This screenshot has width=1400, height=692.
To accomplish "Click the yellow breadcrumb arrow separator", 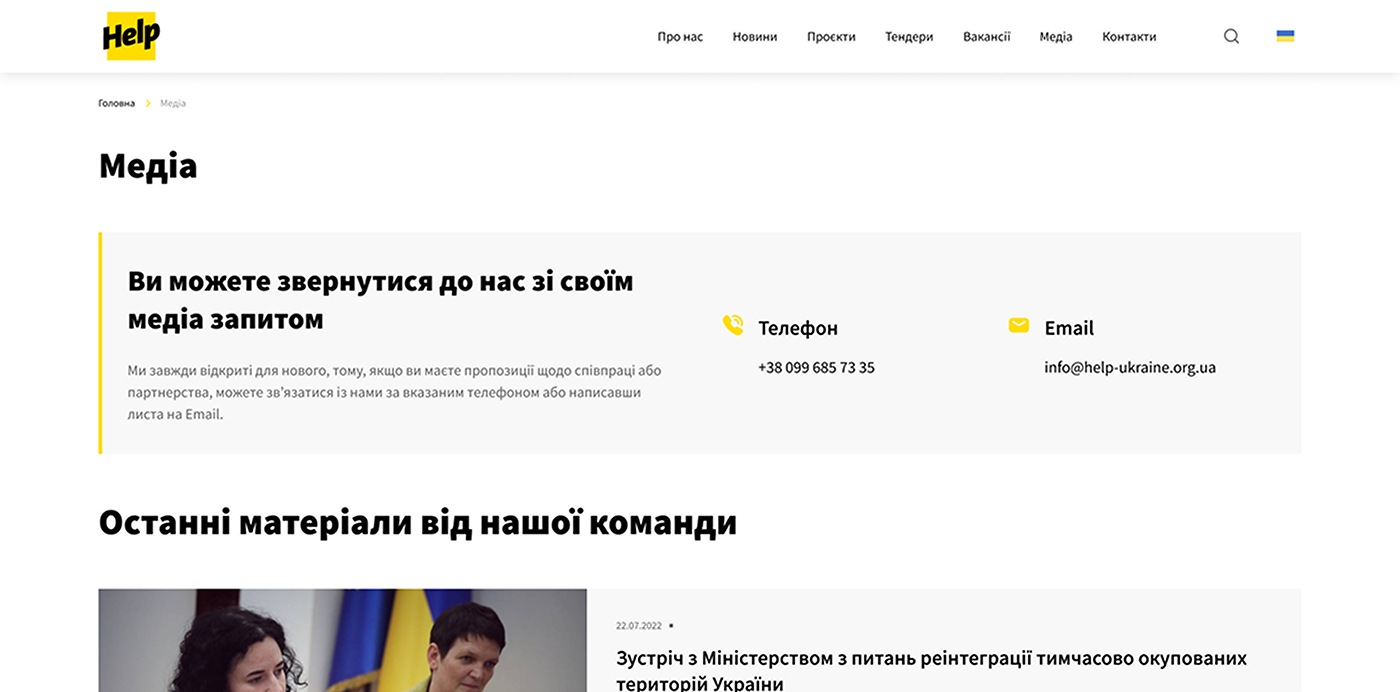I will 148,103.
